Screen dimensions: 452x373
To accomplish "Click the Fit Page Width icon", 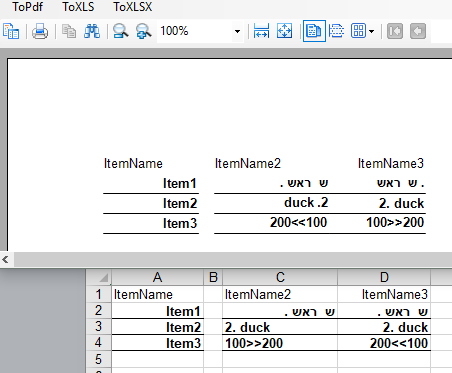I will tap(261, 31).
